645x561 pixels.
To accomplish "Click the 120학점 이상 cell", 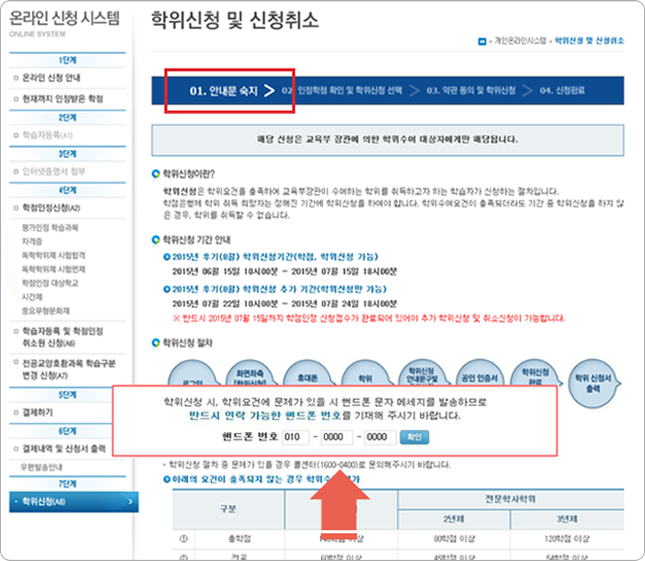I will pos(567,538).
